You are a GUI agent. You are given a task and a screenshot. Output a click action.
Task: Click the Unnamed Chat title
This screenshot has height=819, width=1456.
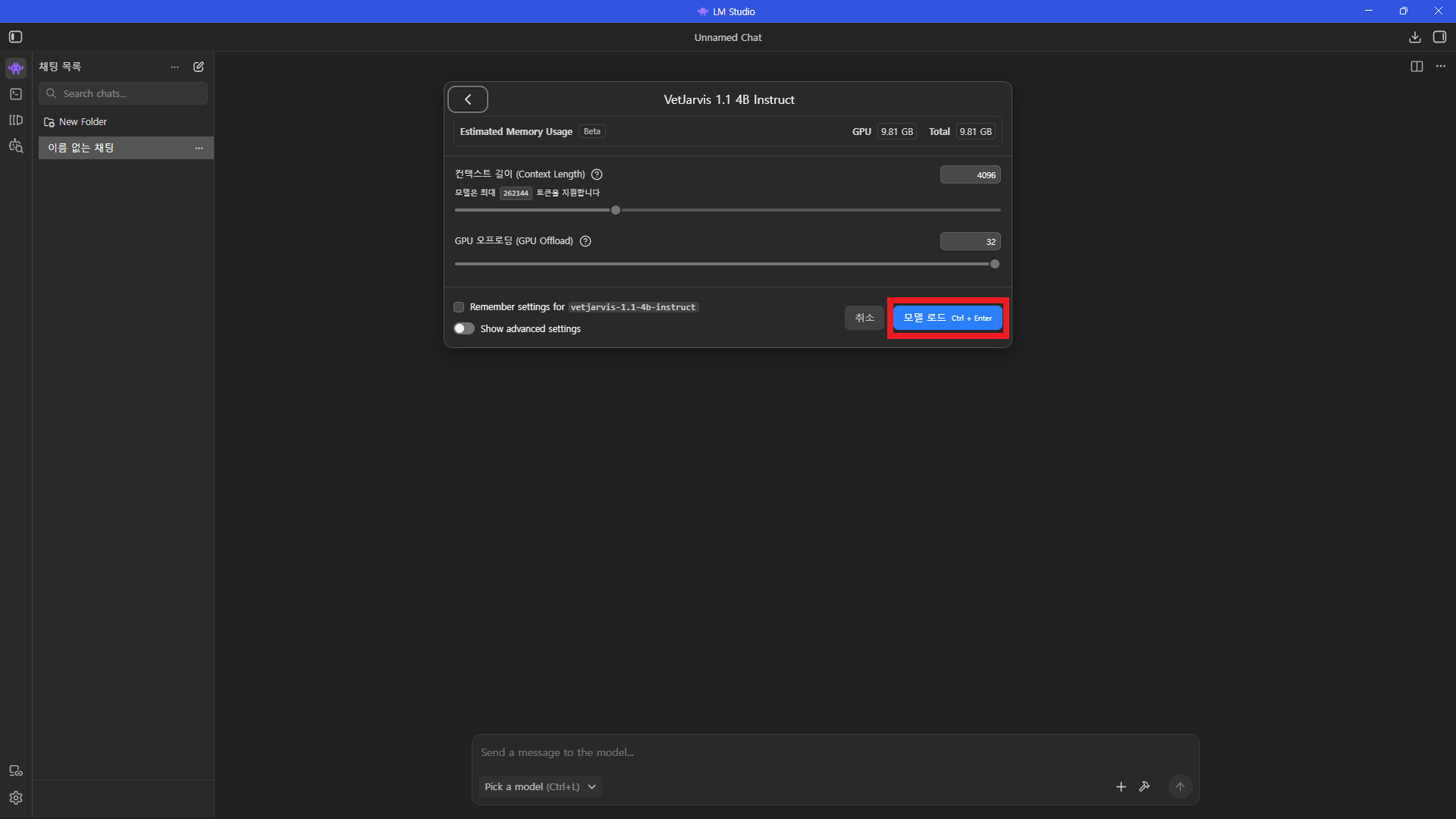pos(728,37)
